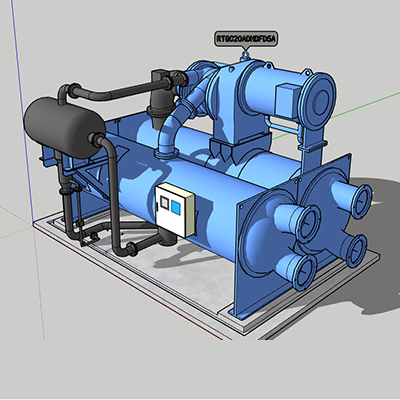The height and width of the screenshot is (400, 400).
Task: Click the dark square display on control panel
Action: tap(164, 202)
